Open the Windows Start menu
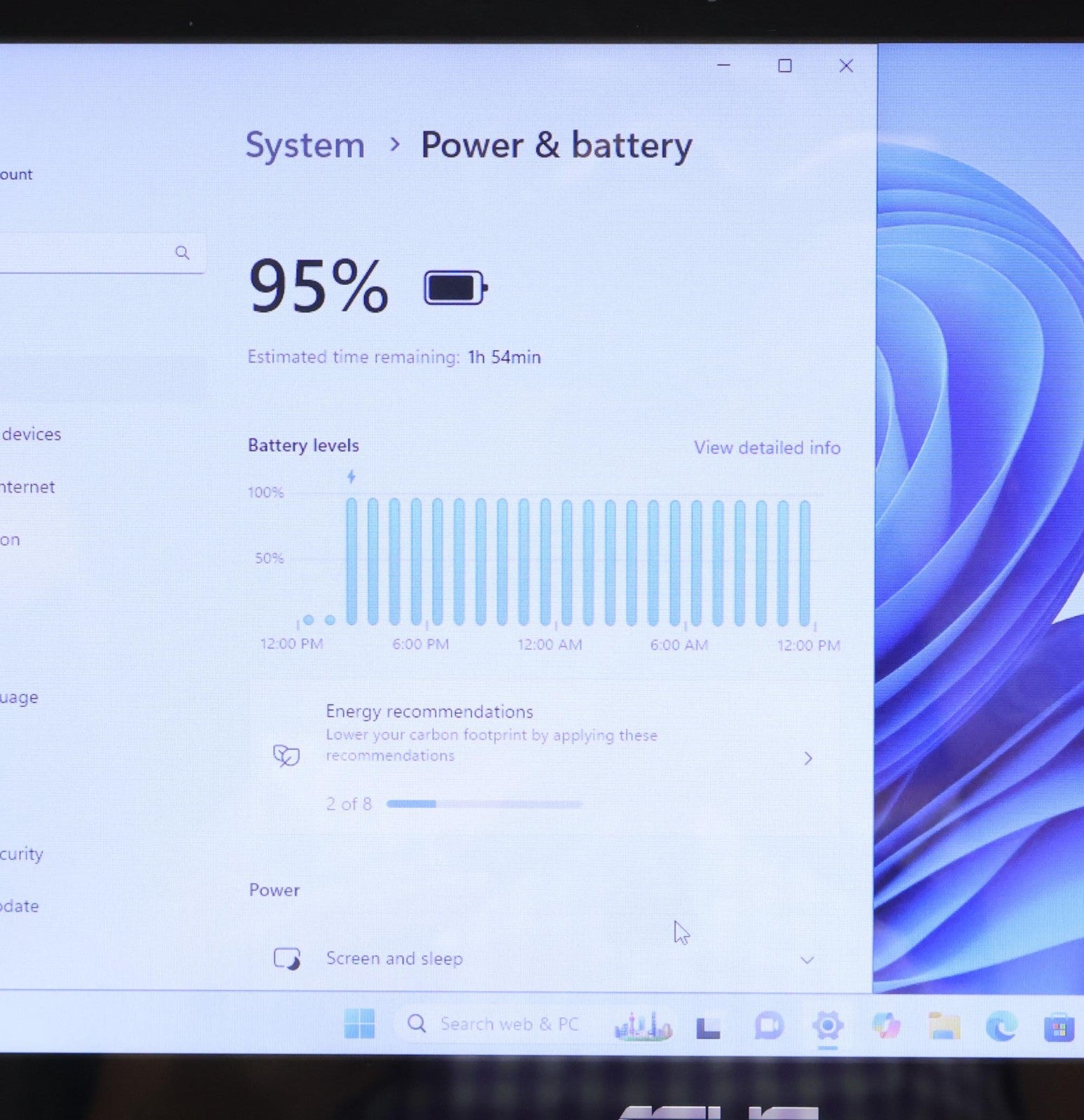 click(x=359, y=1024)
